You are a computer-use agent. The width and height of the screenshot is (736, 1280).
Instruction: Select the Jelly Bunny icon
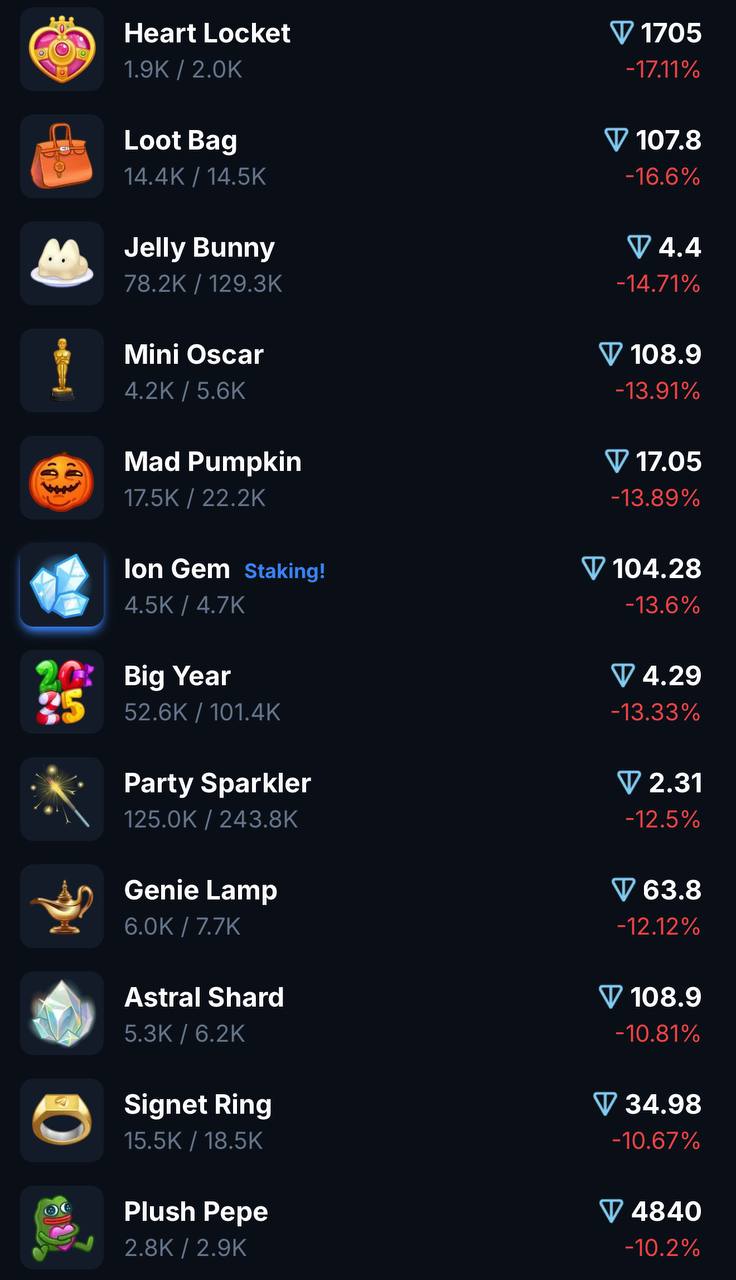(x=62, y=263)
